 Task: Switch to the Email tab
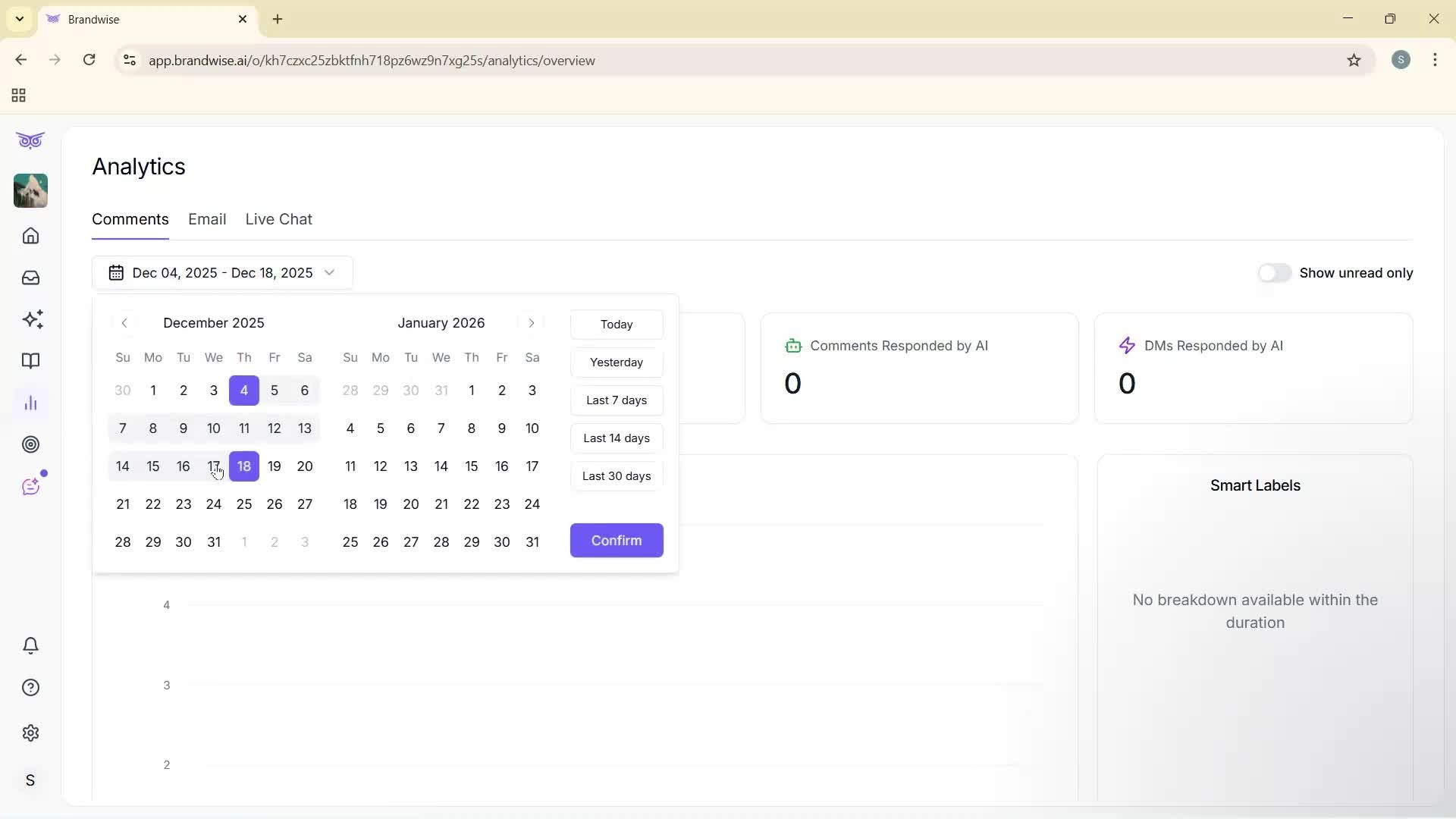(207, 219)
